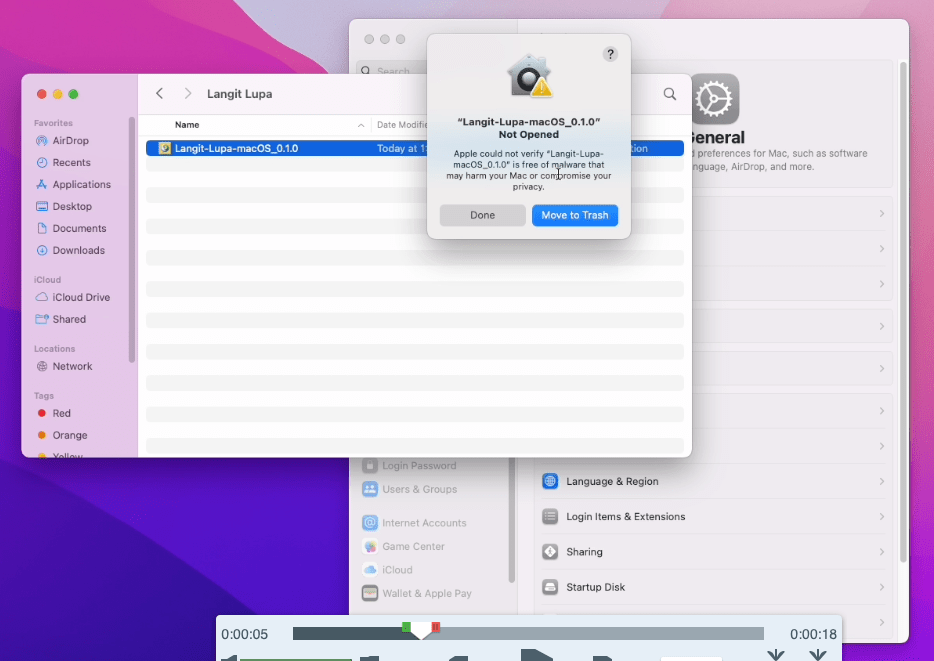Select the Orange tag in sidebar
Image resolution: width=934 pixels, height=661 pixels.
tap(69, 435)
